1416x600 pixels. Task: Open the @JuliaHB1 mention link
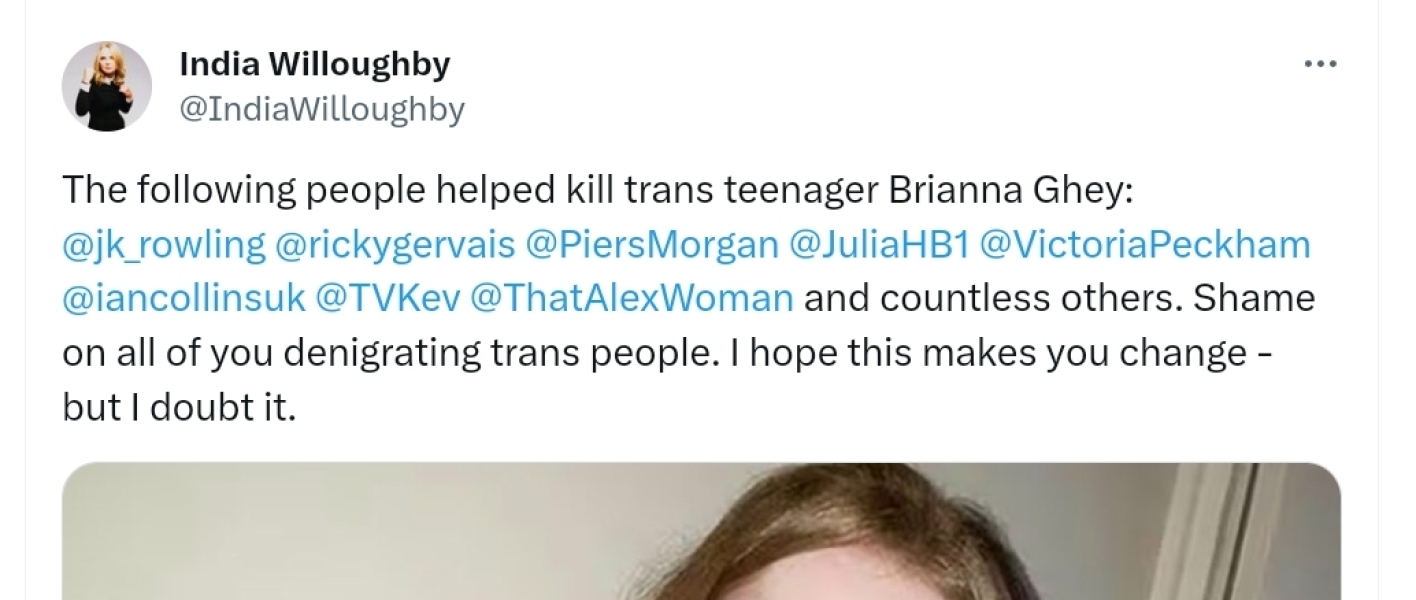tap(879, 244)
